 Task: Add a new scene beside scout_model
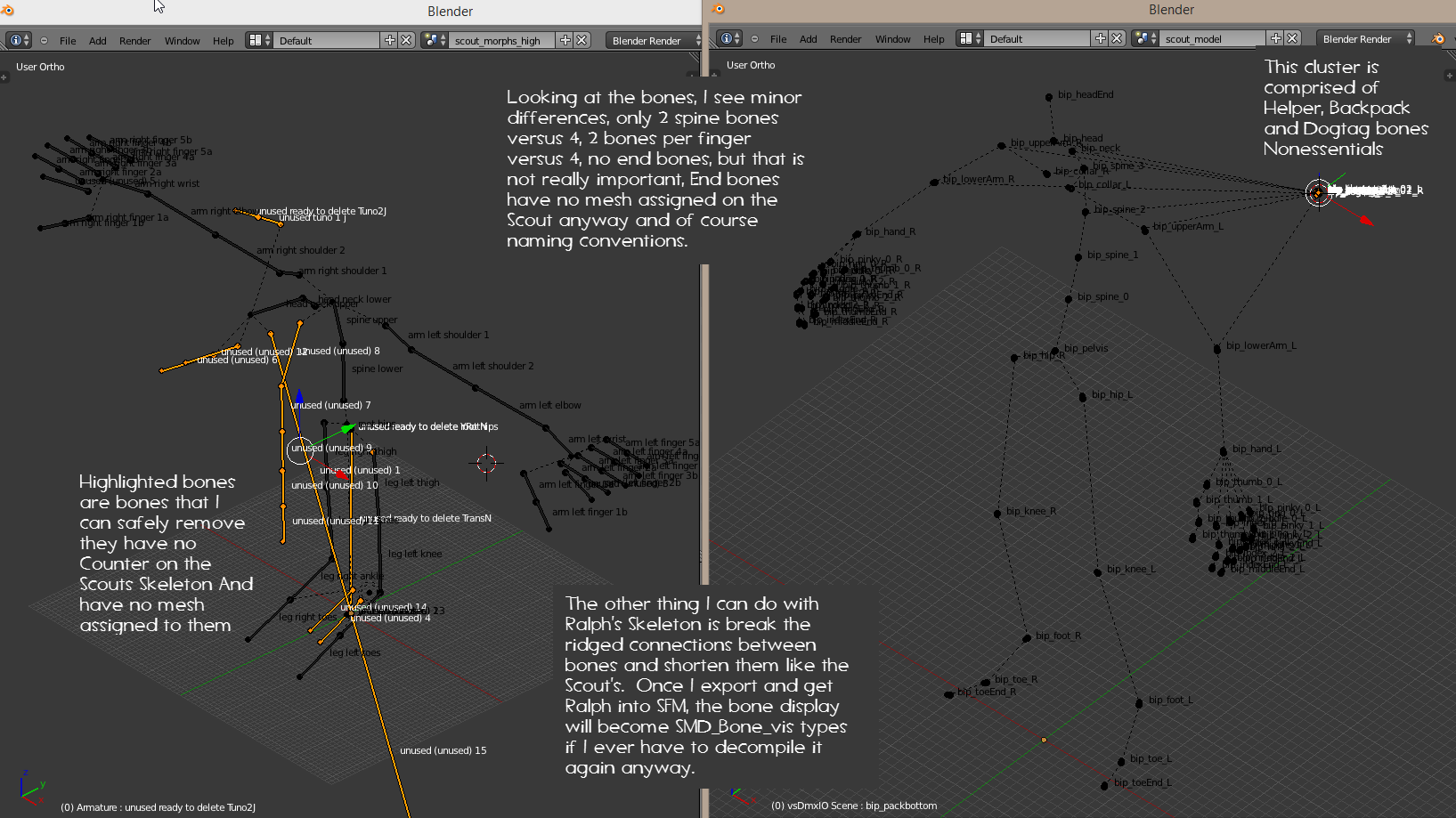[x=1275, y=38]
